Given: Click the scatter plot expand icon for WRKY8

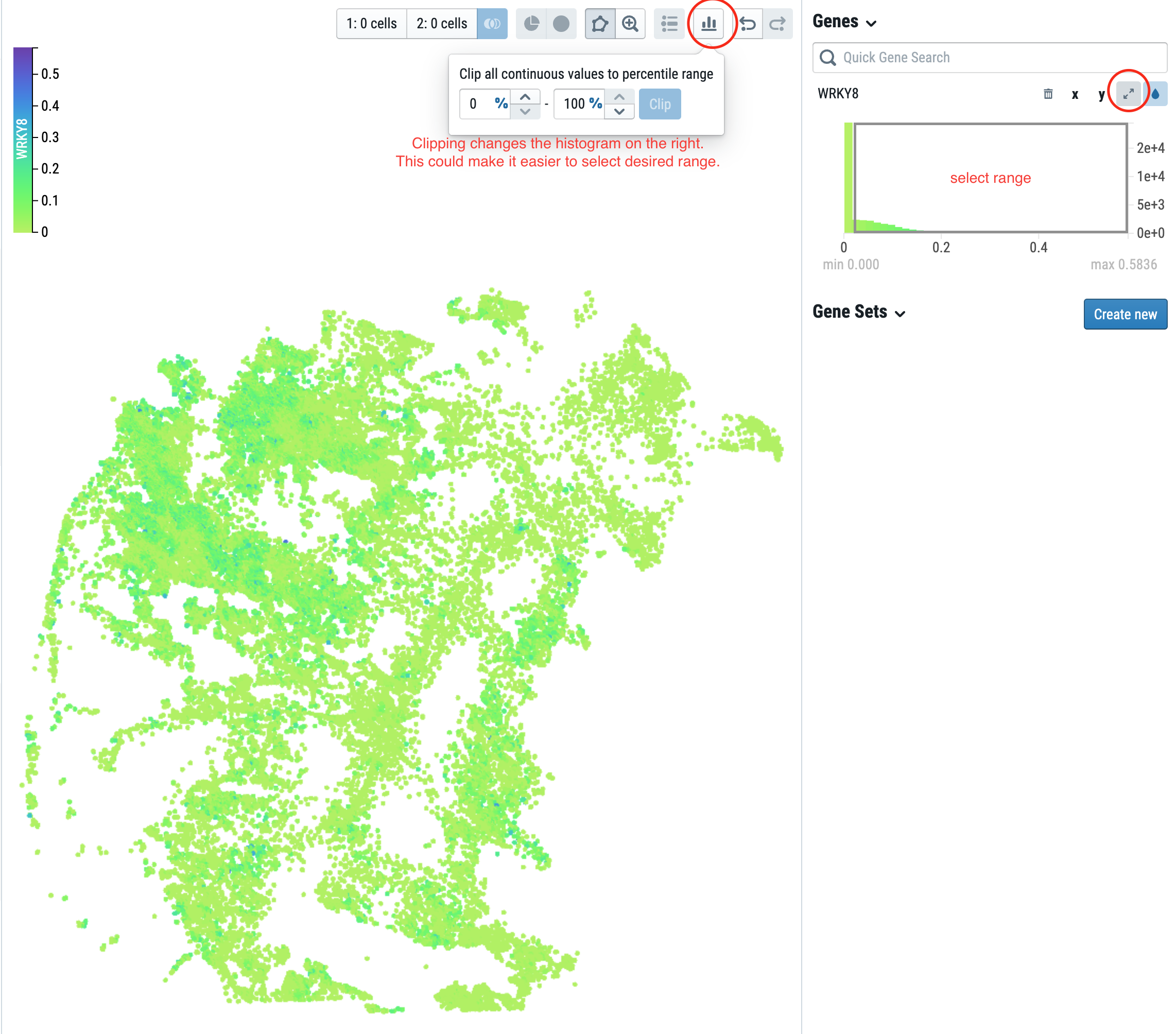Looking at the screenshot, I should 1127,93.
